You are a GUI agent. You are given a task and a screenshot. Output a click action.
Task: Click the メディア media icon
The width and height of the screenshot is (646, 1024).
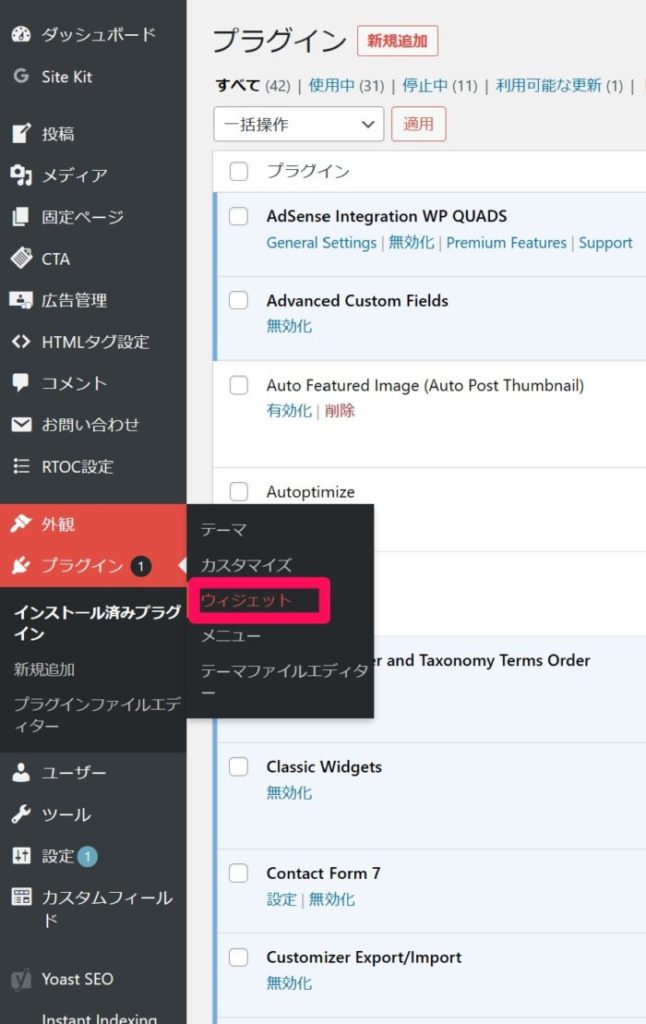coord(21,175)
